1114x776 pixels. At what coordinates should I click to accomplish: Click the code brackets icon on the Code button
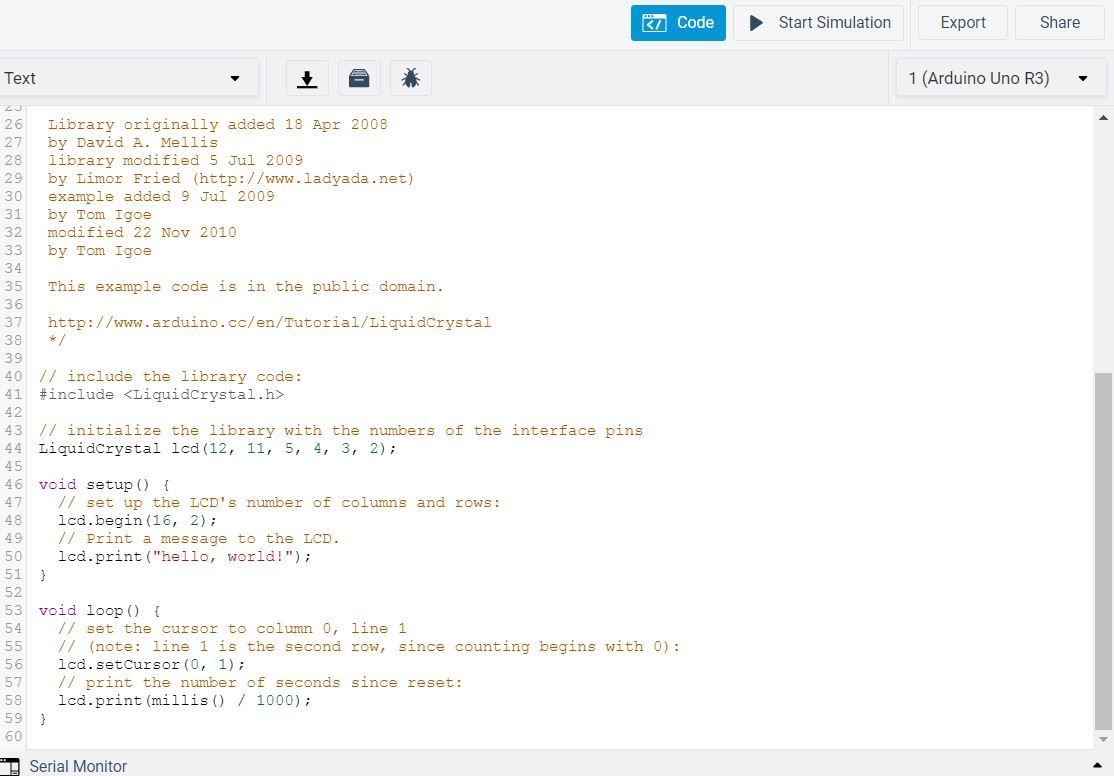tap(655, 22)
